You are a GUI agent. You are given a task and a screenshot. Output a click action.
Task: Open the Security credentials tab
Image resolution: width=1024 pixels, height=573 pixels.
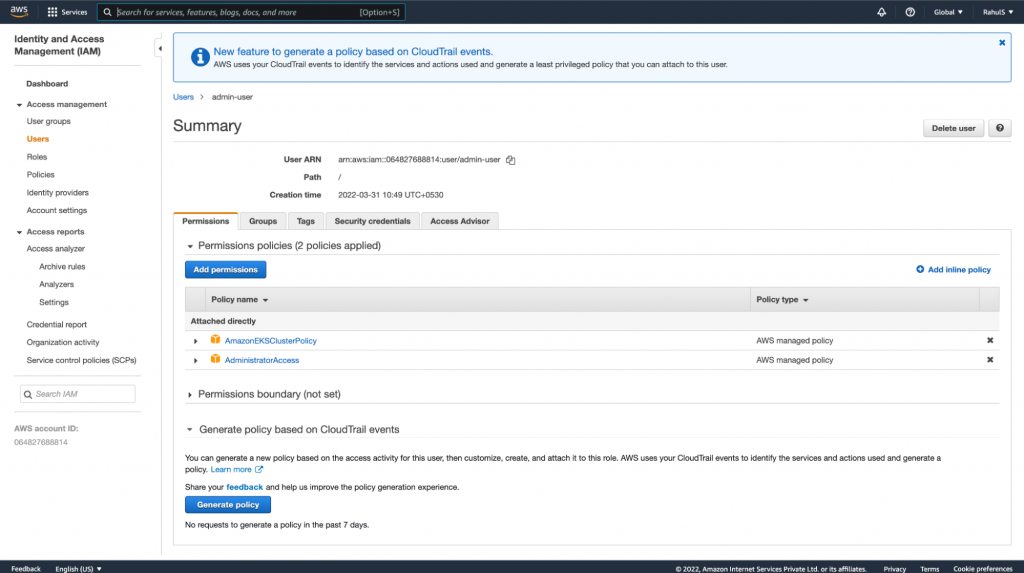pyautogui.click(x=372, y=221)
